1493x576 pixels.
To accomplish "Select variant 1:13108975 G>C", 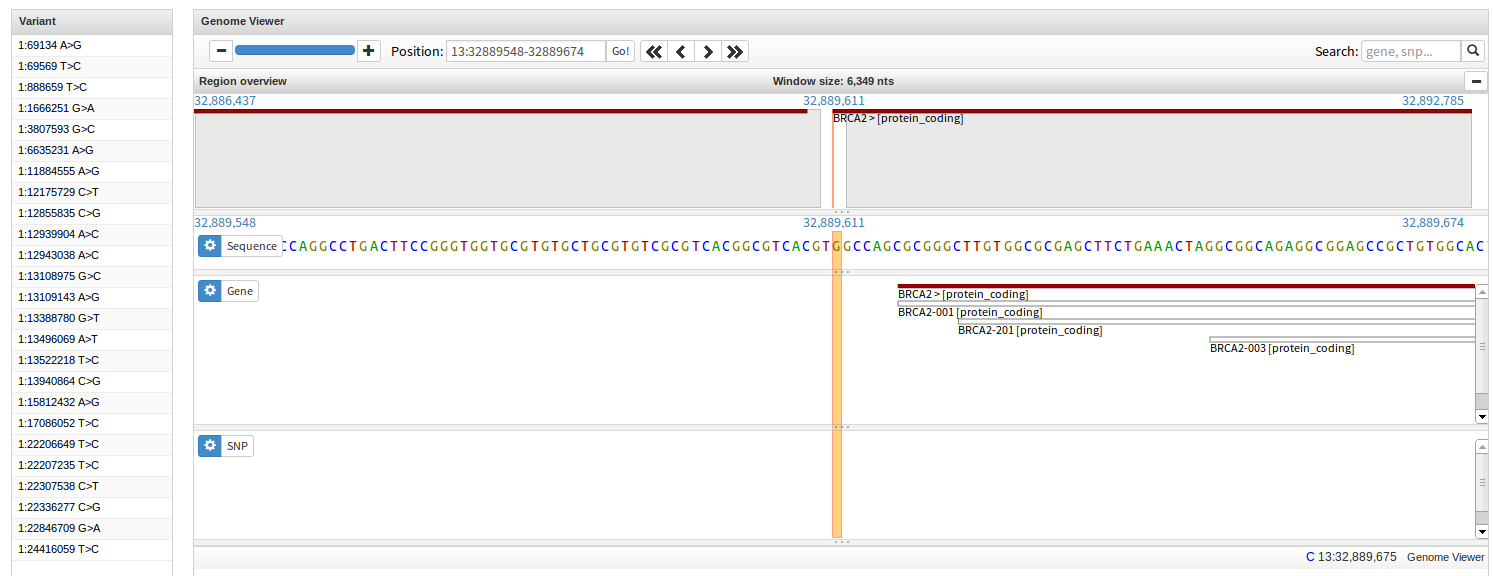I will 92,276.
